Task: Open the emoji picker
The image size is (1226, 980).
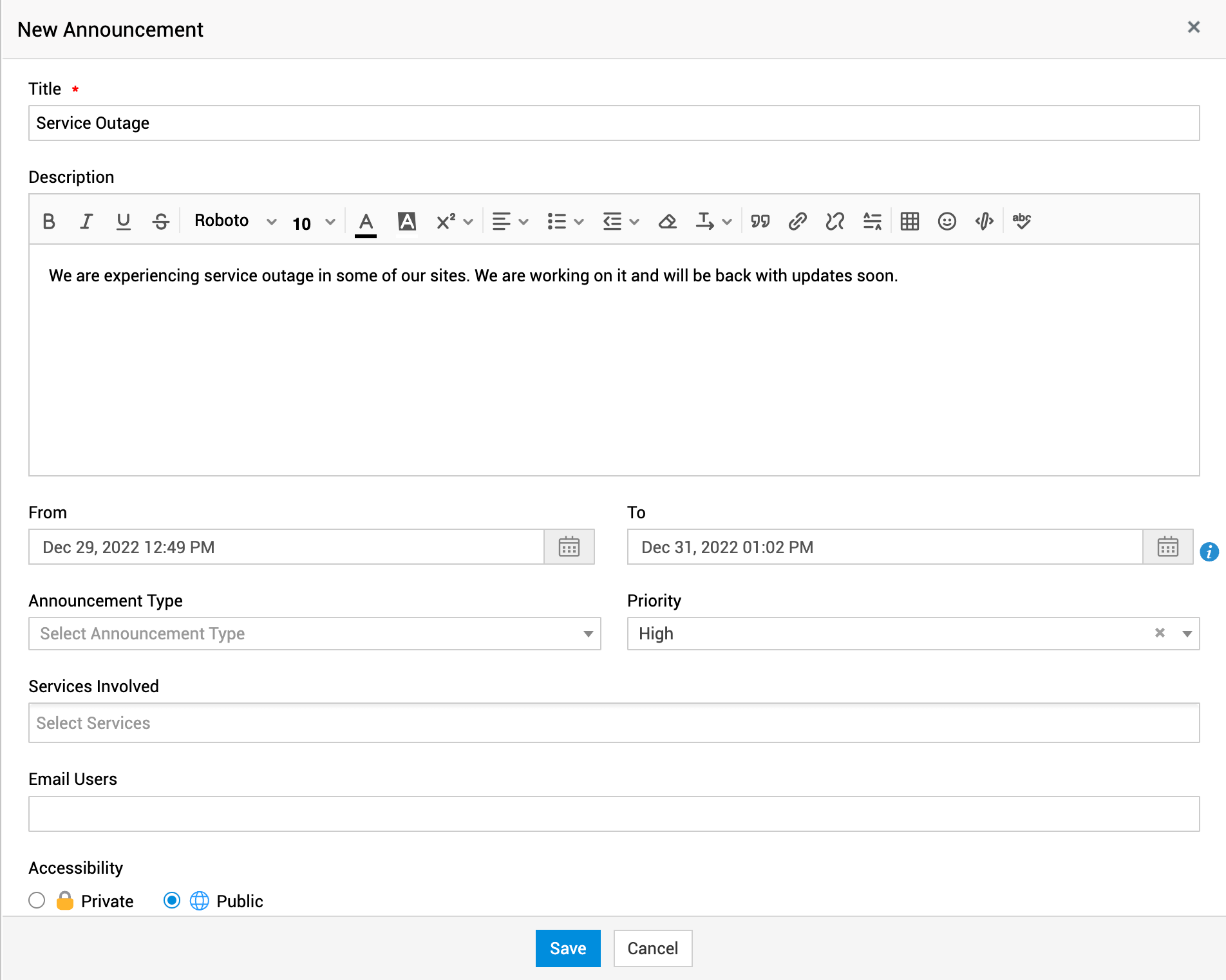Action: coord(947,221)
